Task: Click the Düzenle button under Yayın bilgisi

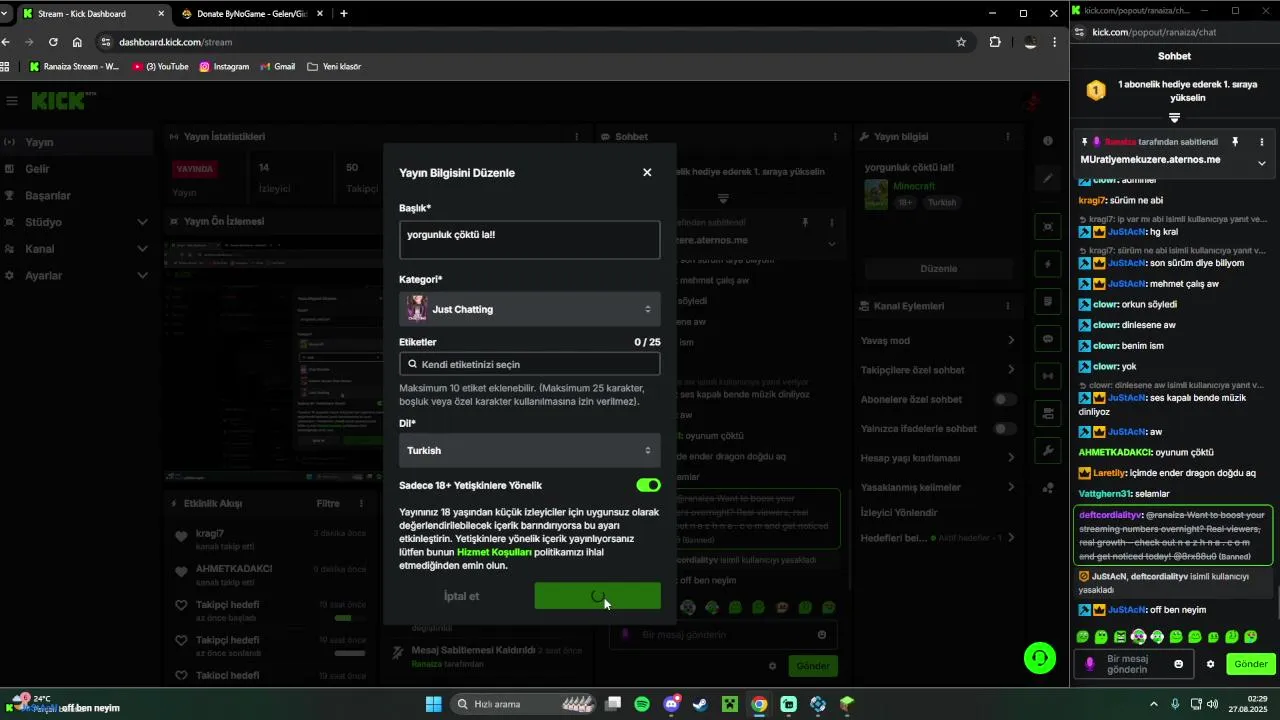Action: [938, 269]
